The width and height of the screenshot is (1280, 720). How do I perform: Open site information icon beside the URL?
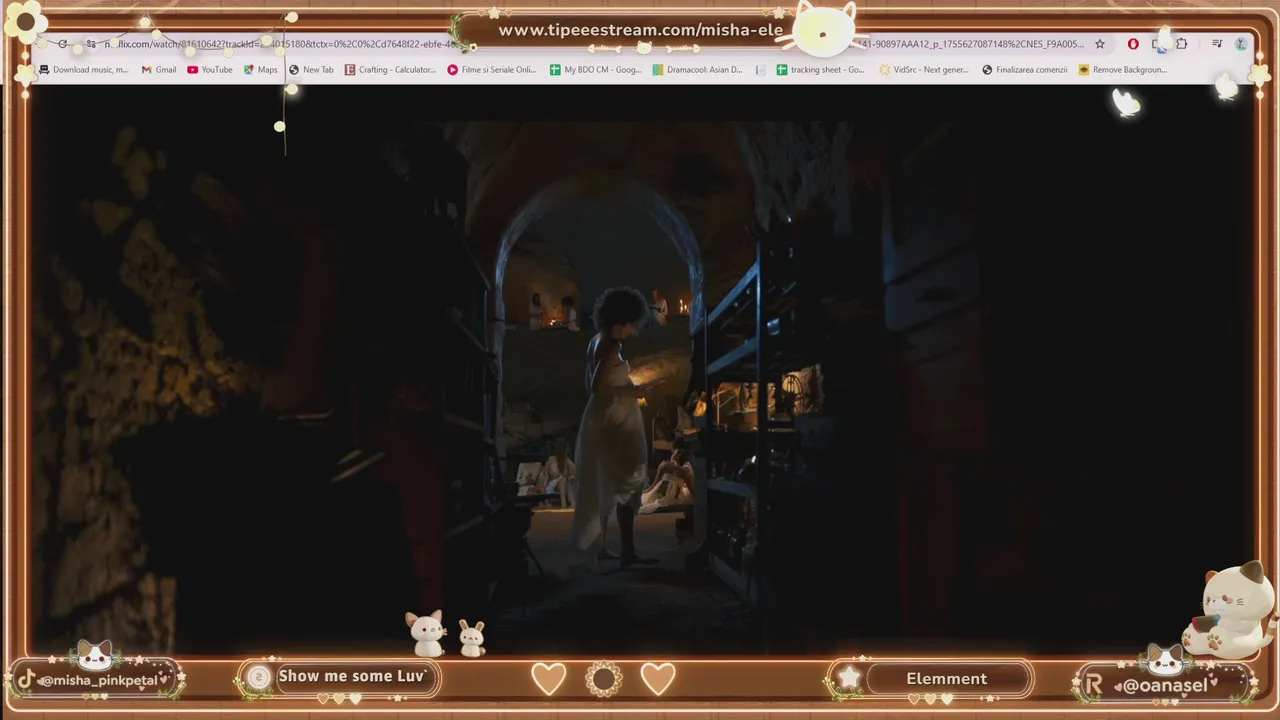pyautogui.click(x=90, y=44)
